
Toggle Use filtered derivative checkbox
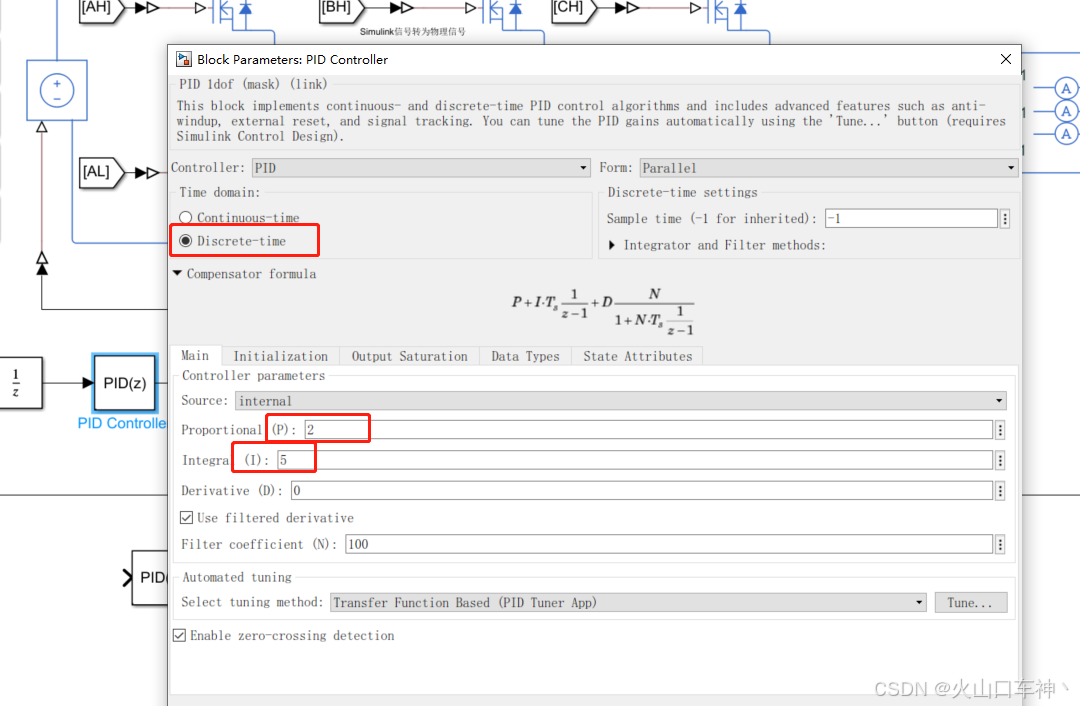coord(186,517)
